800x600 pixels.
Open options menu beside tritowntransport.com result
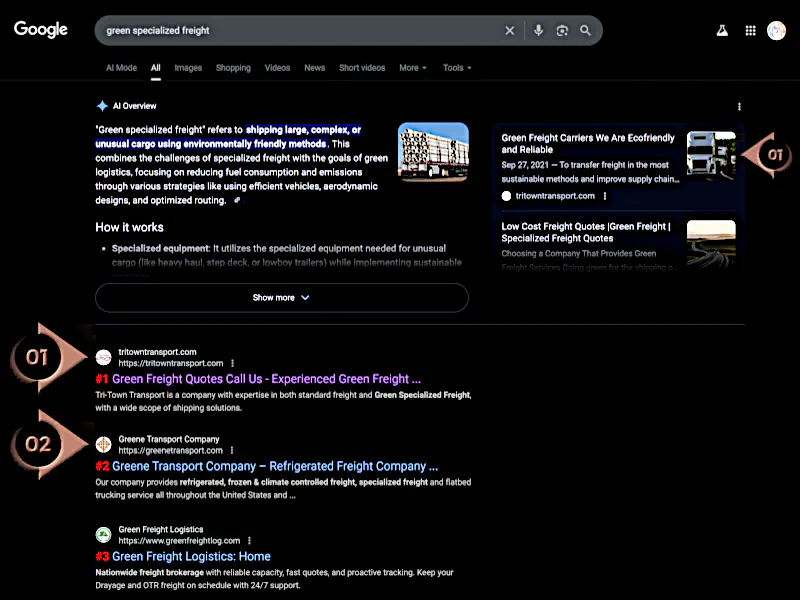click(233, 363)
